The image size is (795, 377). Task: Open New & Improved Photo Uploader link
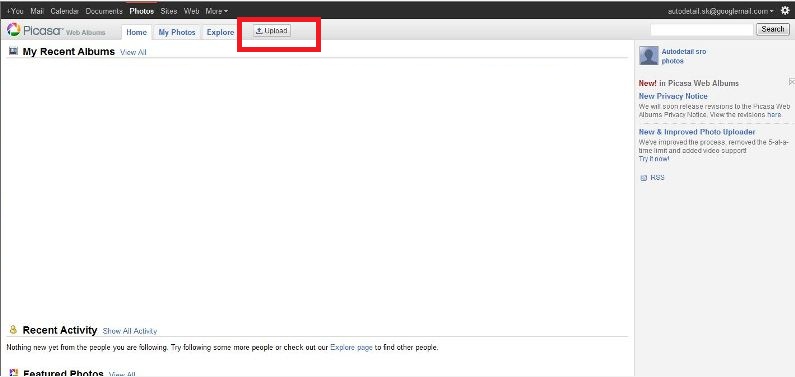pyautogui.click(x=697, y=132)
